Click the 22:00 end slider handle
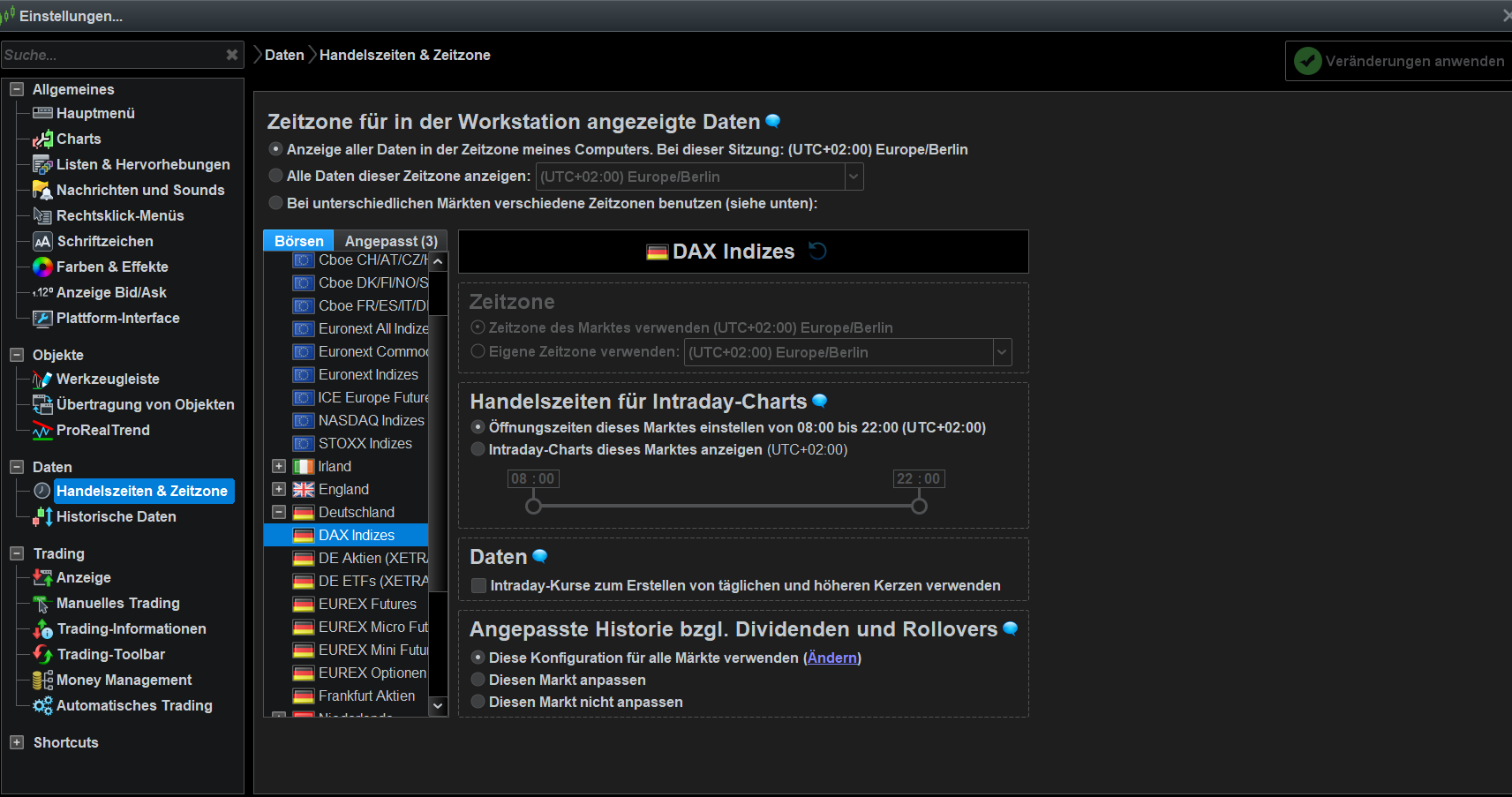Viewport: 1512px width, 797px height. [919, 506]
